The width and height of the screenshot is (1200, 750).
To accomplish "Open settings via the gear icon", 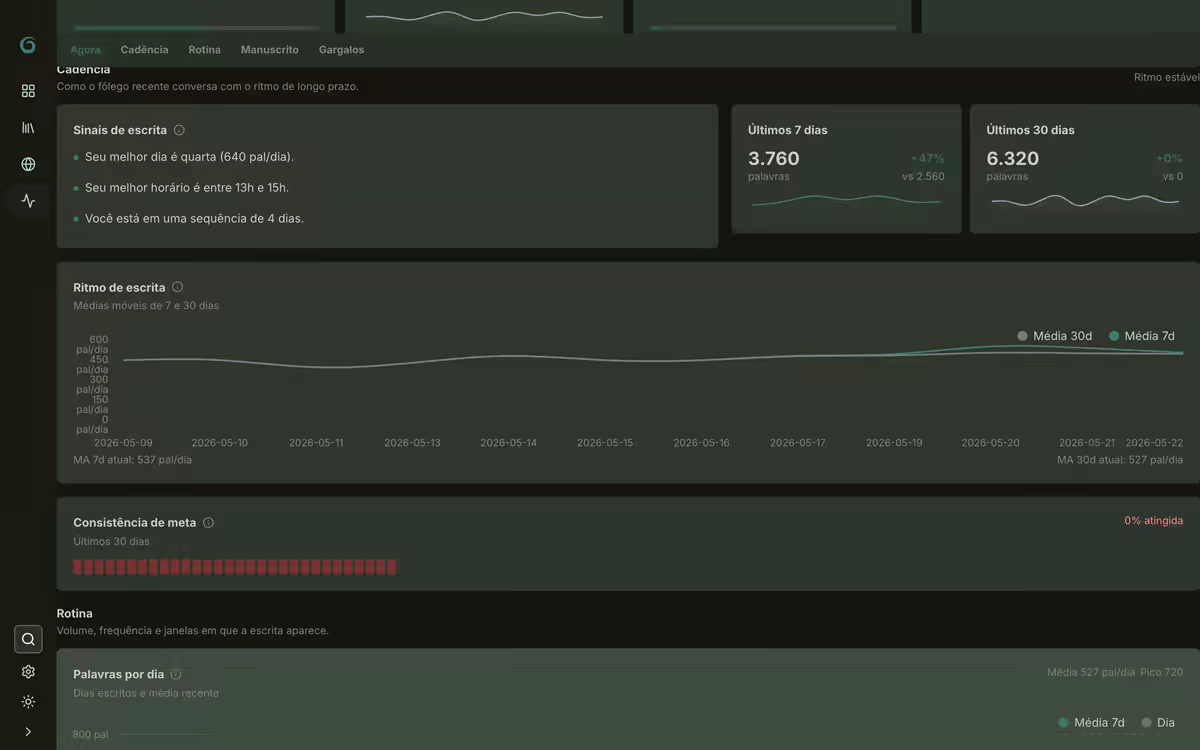I will (28, 672).
